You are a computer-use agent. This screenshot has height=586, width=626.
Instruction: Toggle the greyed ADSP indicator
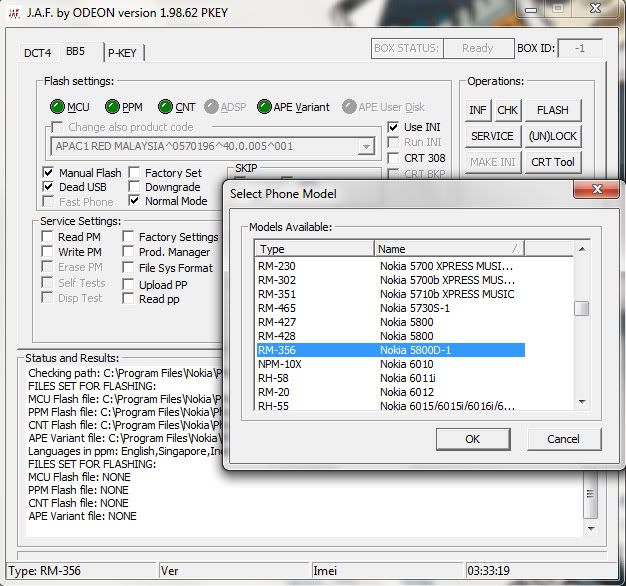pyautogui.click(x=211, y=107)
